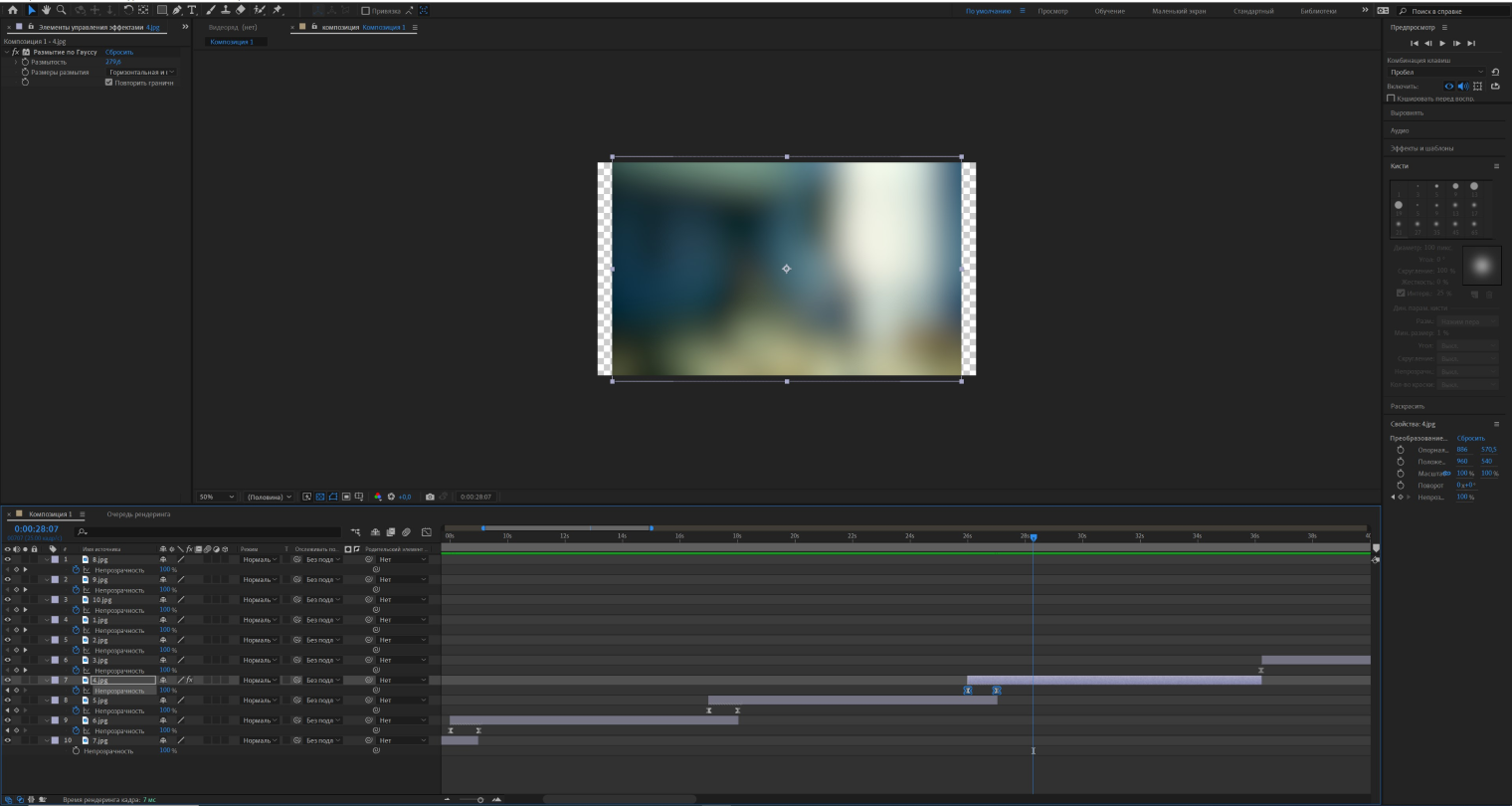Open track matte dropdown for 9.jpg layer

[x=323, y=580]
